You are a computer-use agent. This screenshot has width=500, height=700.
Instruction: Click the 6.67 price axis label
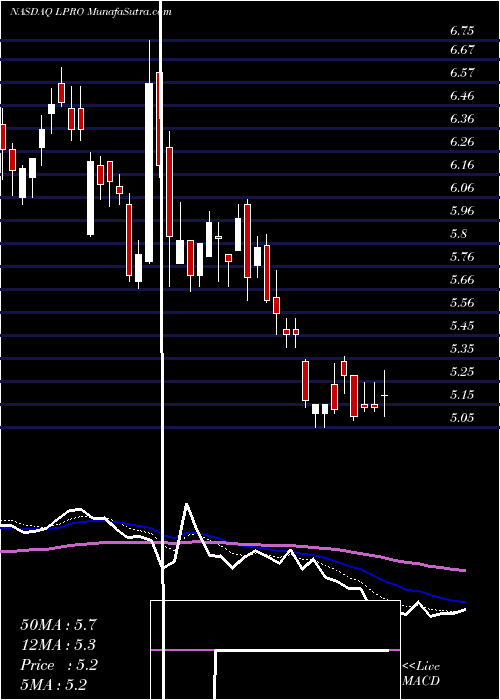click(x=462, y=50)
